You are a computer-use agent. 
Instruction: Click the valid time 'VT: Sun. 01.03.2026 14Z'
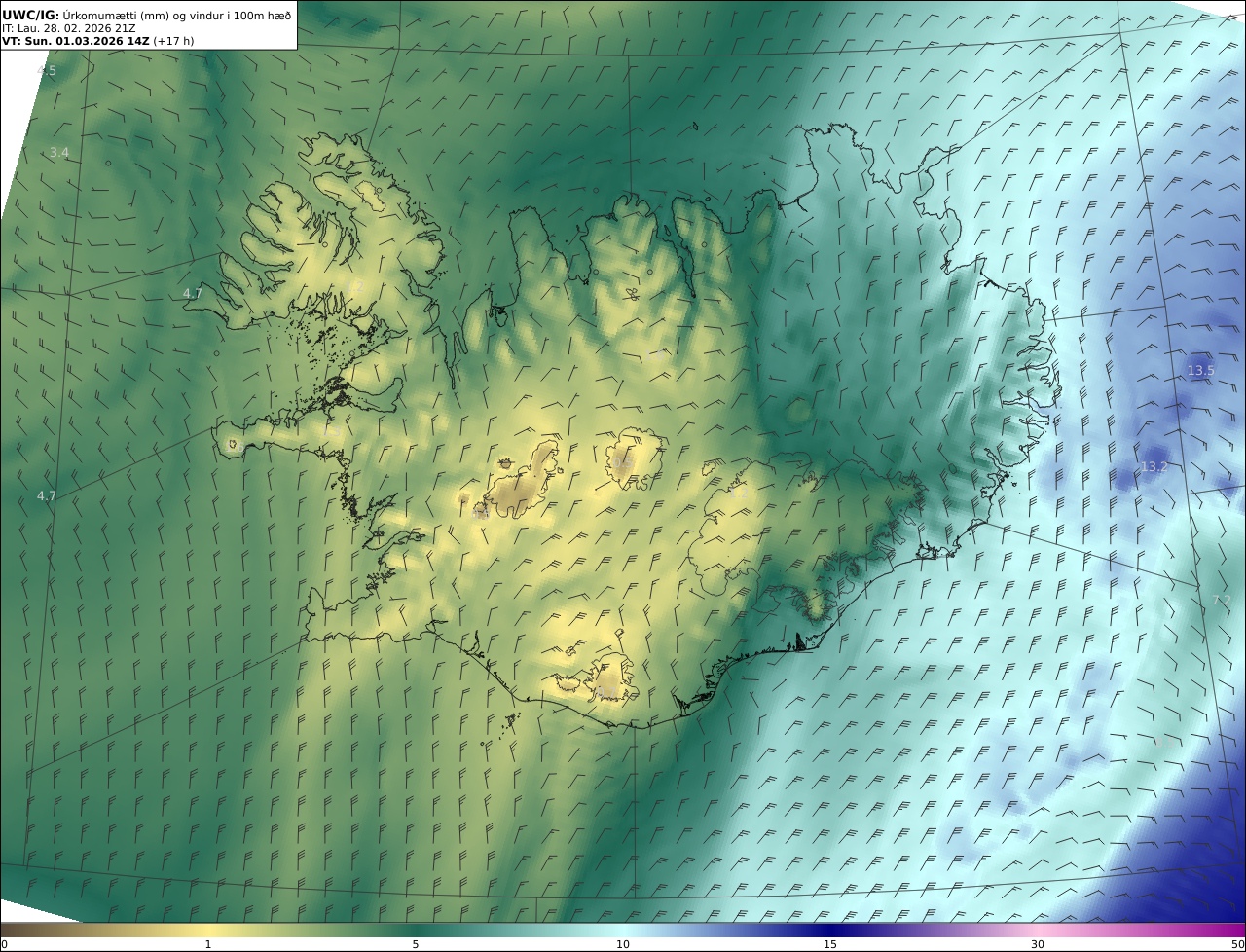coord(76,41)
